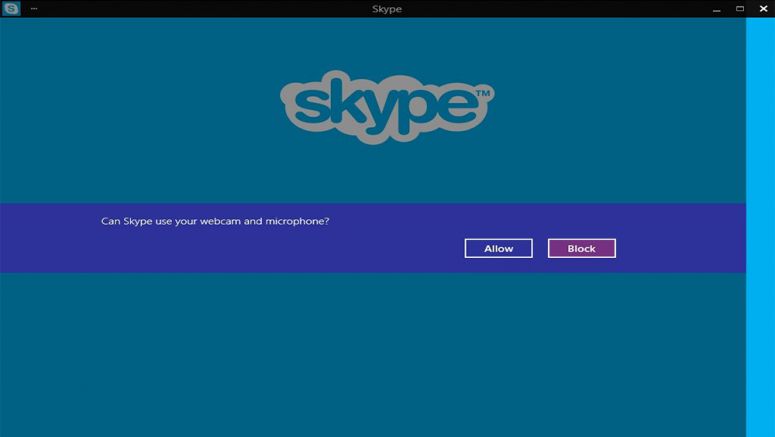Click the 'Skype' title text in title bar
This screenshot has height=437, width=775.
click(385, 9)
